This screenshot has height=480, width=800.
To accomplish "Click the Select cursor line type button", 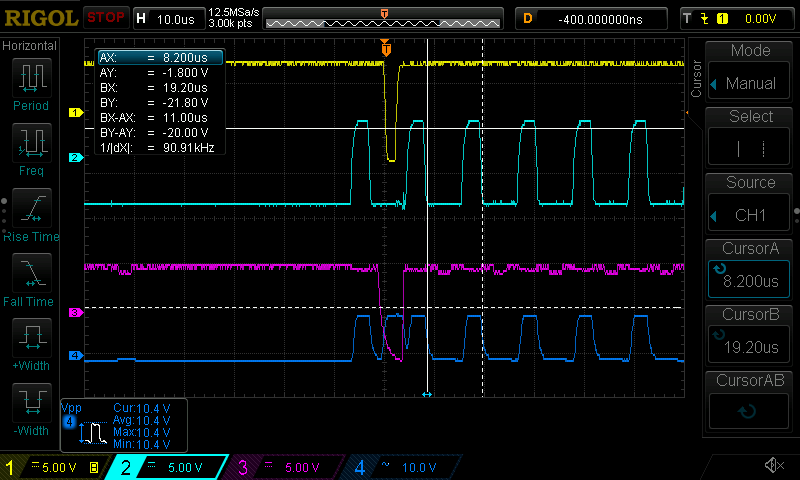I will [749, 148].
